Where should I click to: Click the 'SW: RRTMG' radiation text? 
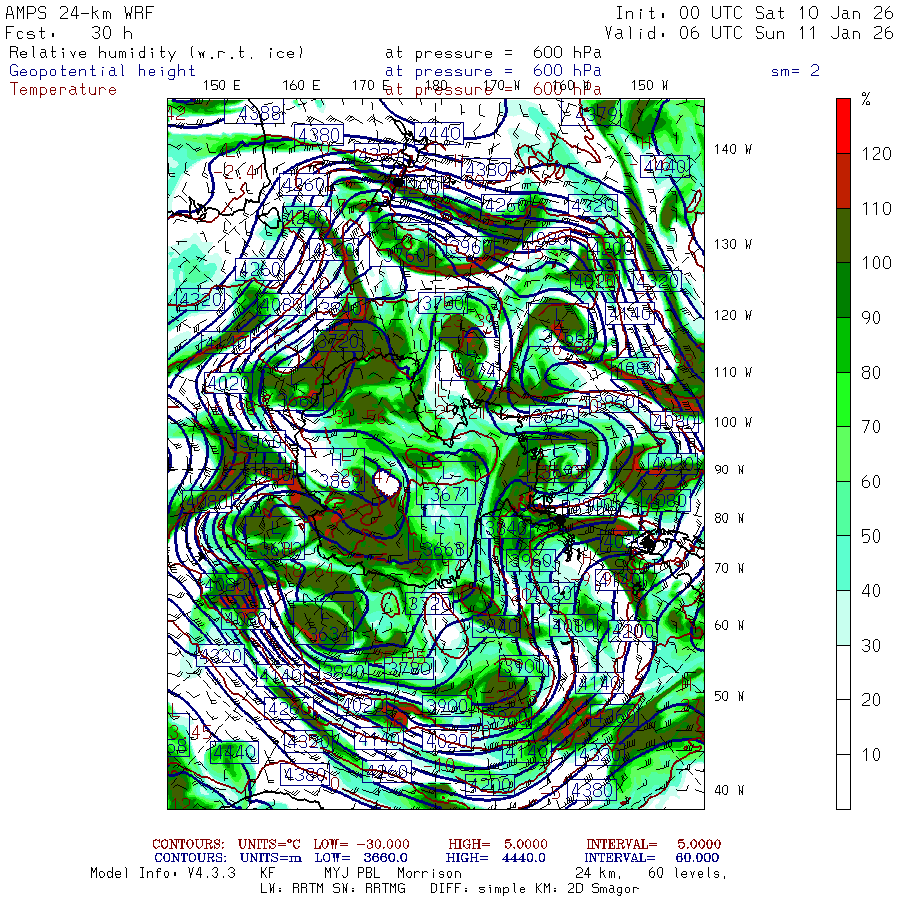(369, 889)
